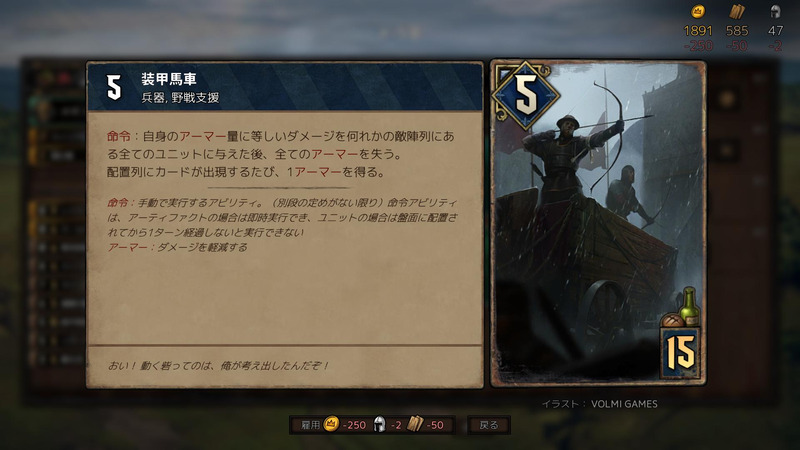Click the gold crown coin icon at top

(x=697, y=11)
